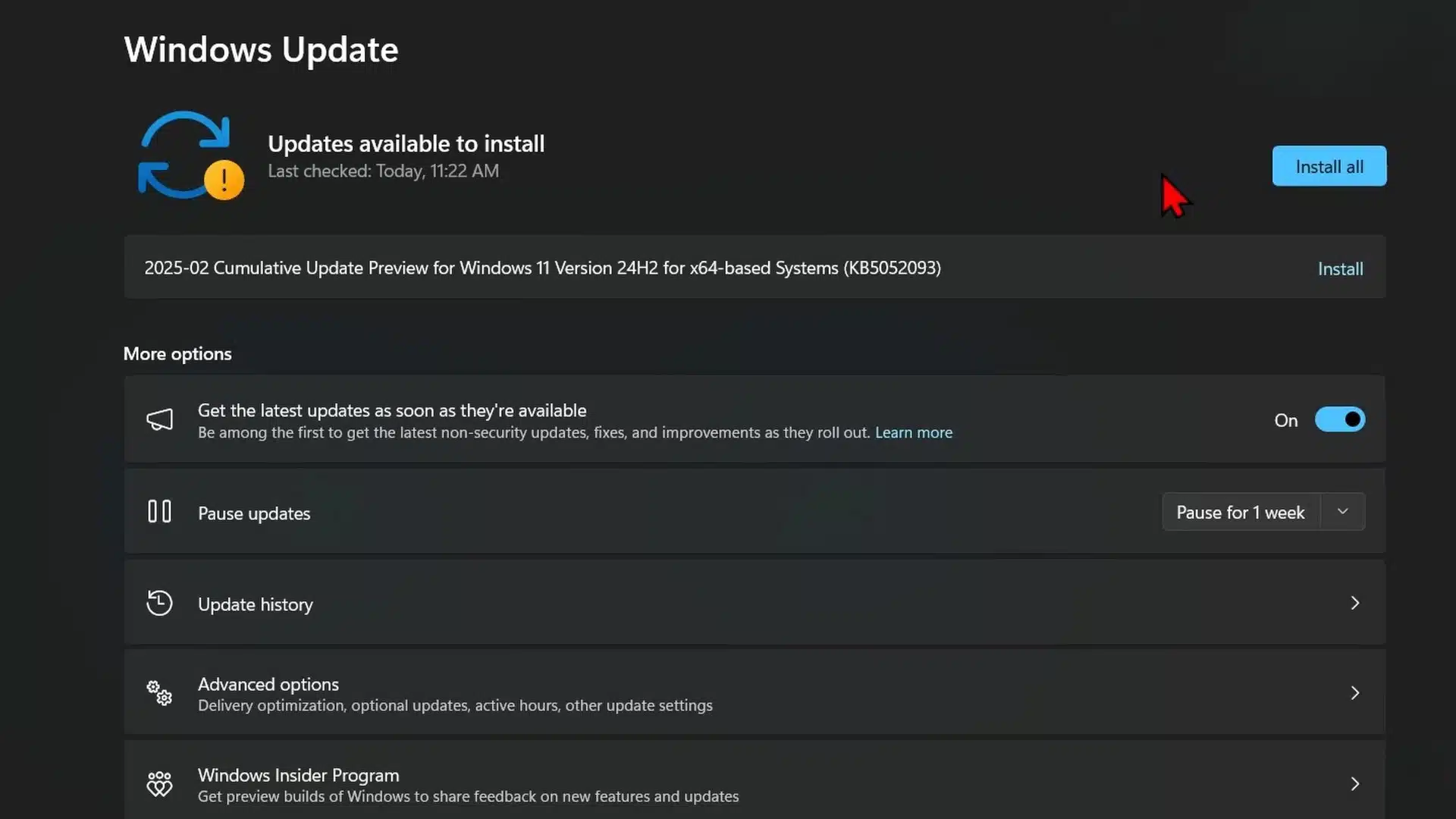Click the On label beside the toggle

tap(1285, 420)
